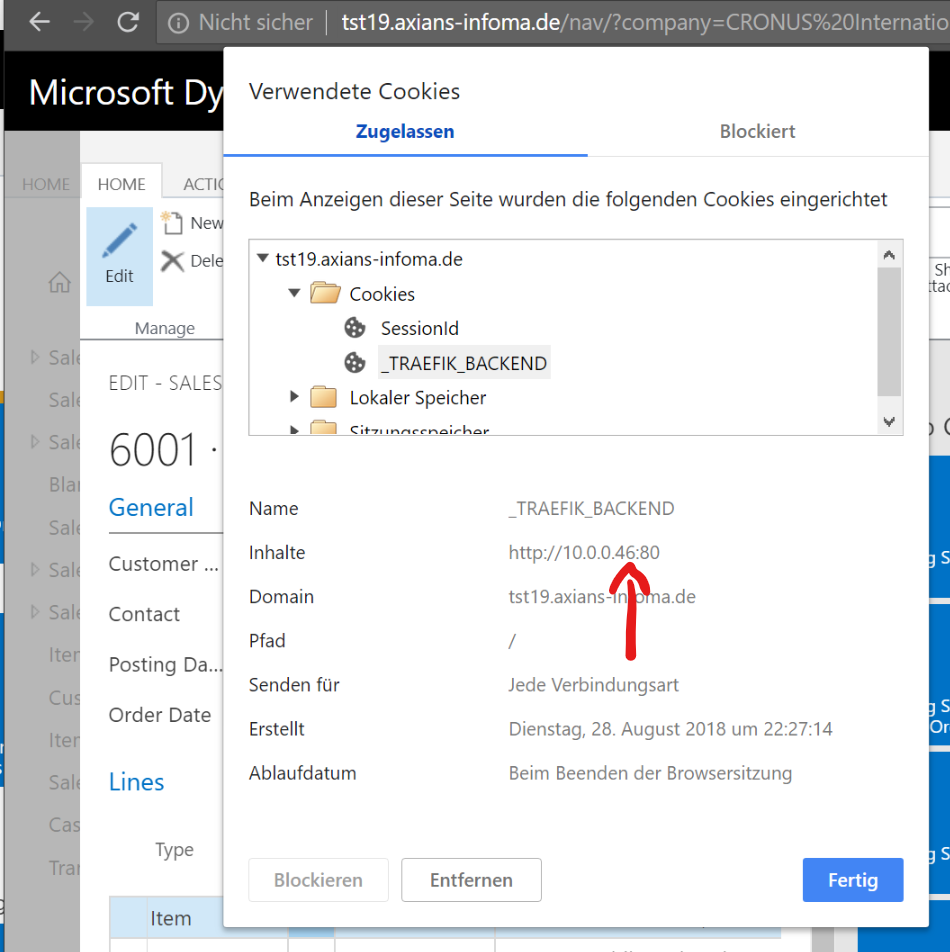Reload the page with the refresh icon
Viewport: 950px width, 952px height.
[127, 22]
